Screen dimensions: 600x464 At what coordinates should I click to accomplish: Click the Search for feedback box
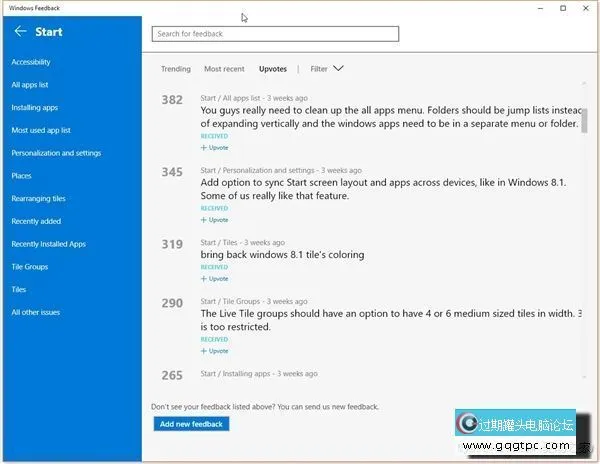coord(275,34)
